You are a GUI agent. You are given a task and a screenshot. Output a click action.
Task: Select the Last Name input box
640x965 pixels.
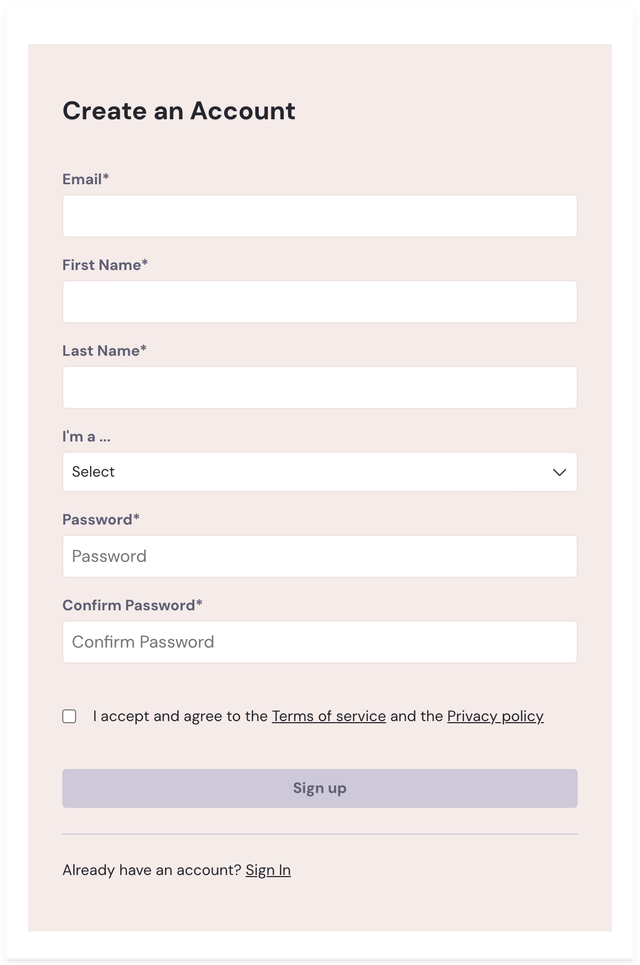(320, 387)
